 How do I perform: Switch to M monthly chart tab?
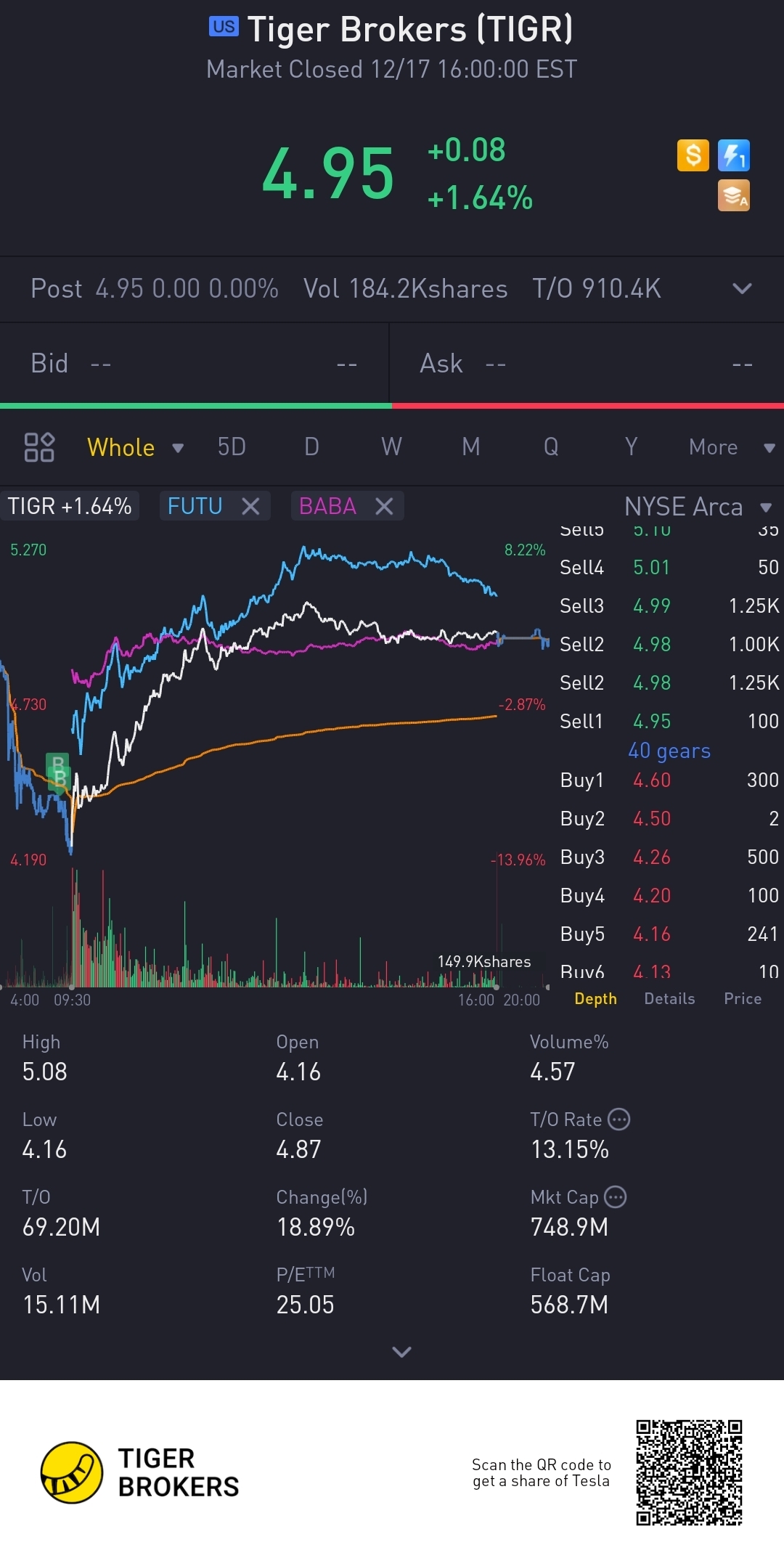pyautogui.click(x=471, y=447)
